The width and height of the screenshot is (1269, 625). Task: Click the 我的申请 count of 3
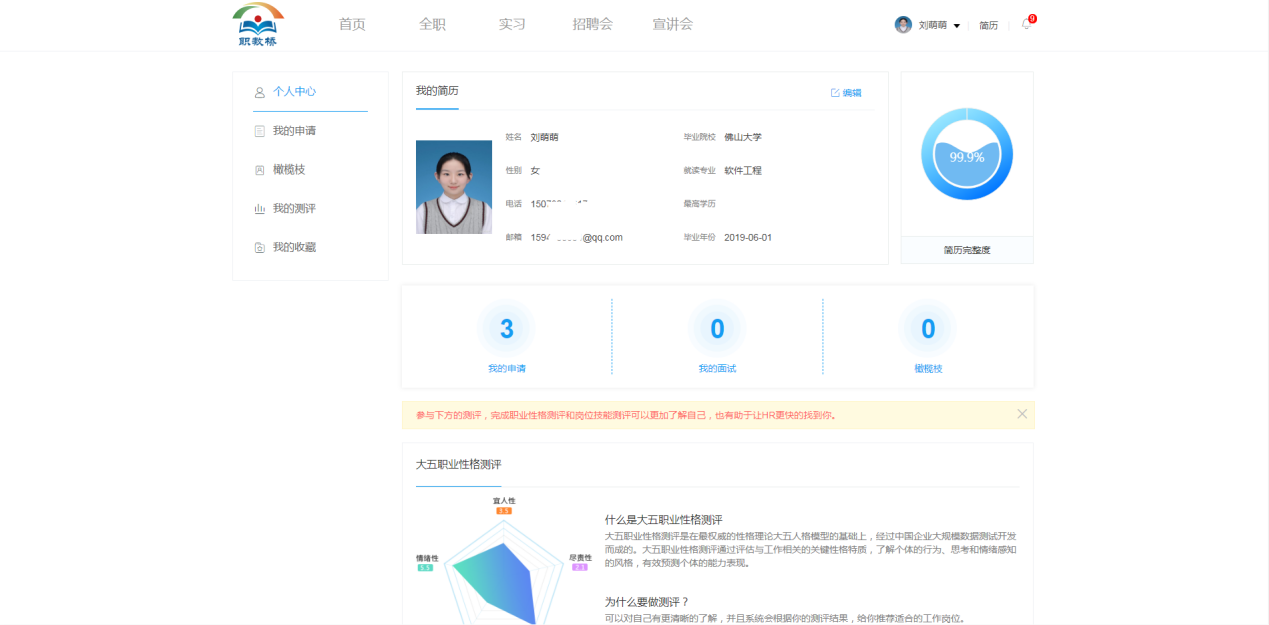(507, 329)
